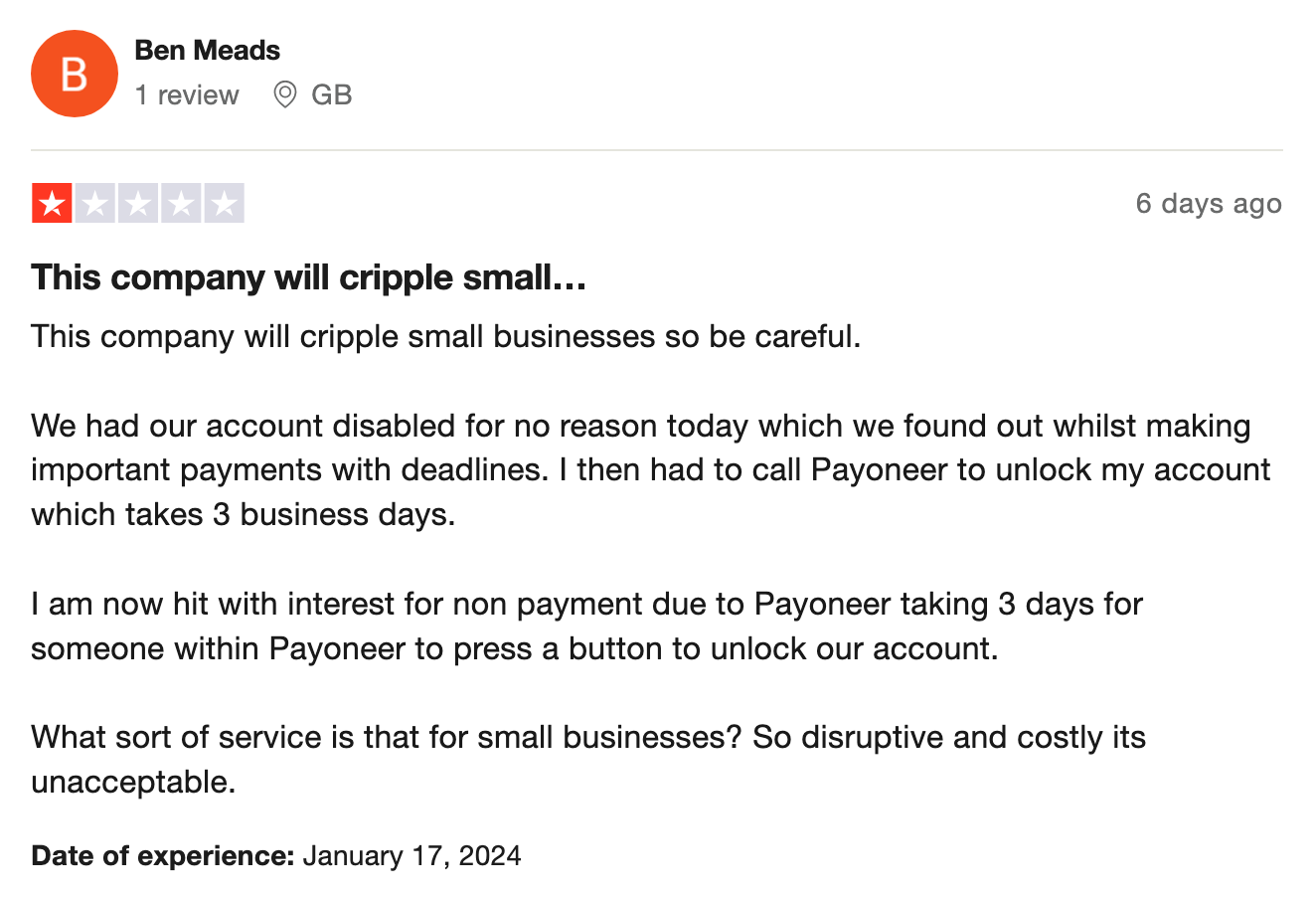The image size is (1316, 897).
Task: Click the third grey rating star
Action: point(138,204)
